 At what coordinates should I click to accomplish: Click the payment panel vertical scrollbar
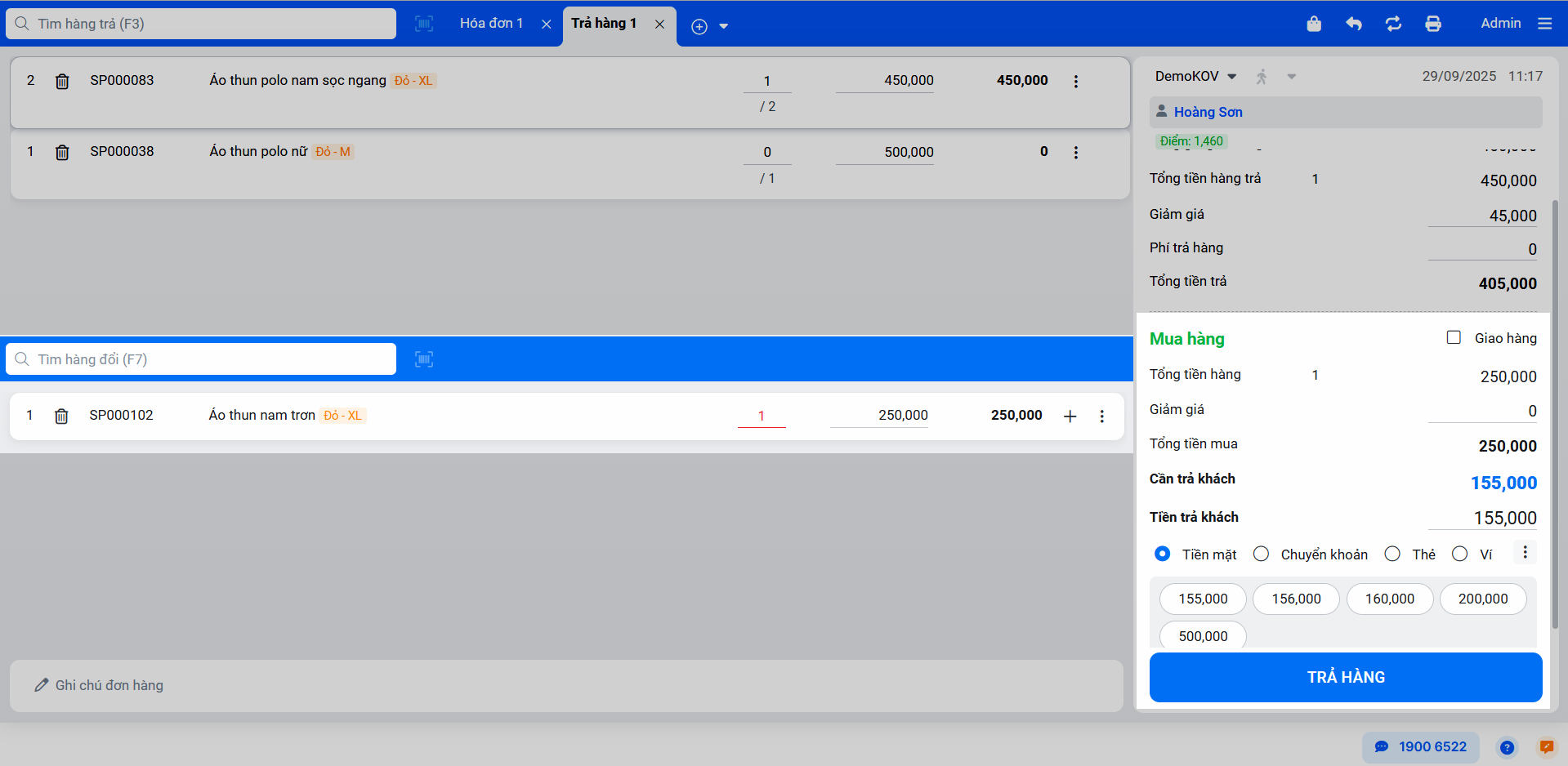pos(1555,414)
